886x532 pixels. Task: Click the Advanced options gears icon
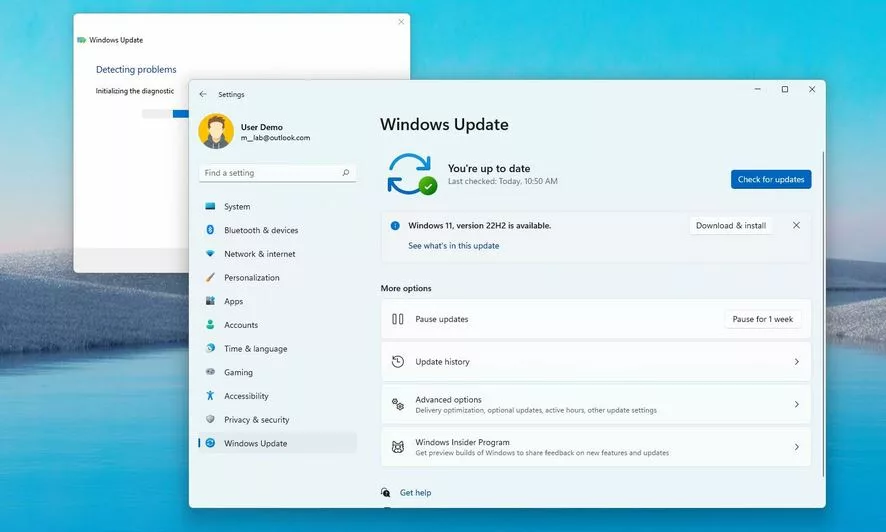(x=398, y=404)
